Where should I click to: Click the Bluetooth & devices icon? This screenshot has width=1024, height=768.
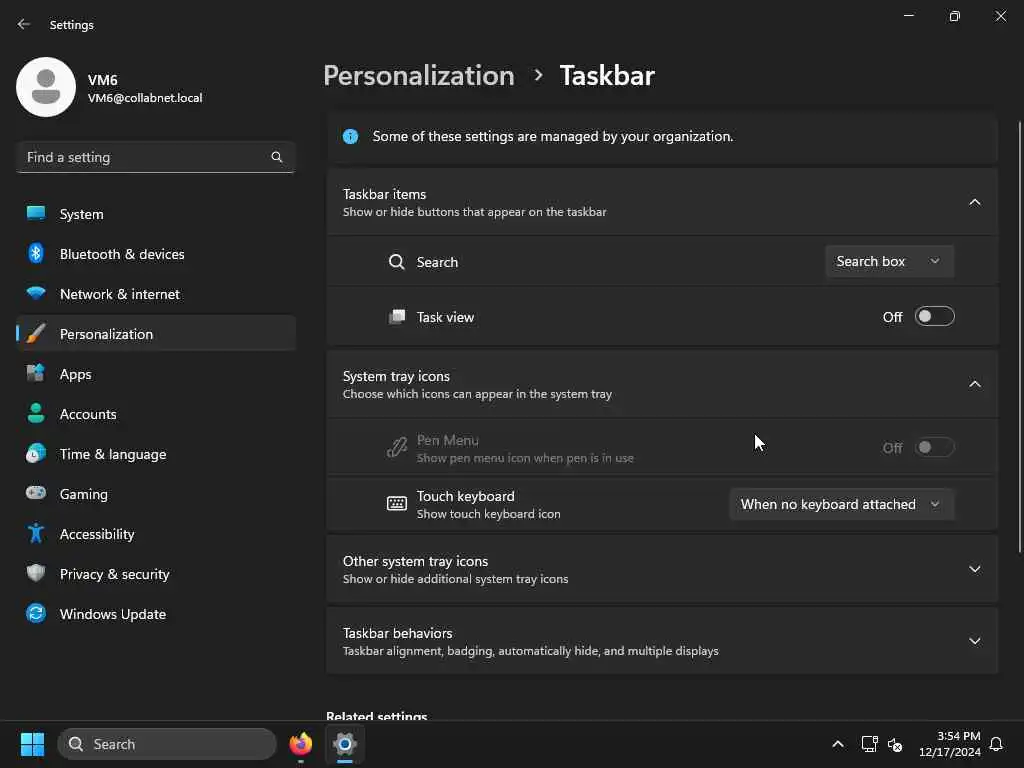(36, 254)
